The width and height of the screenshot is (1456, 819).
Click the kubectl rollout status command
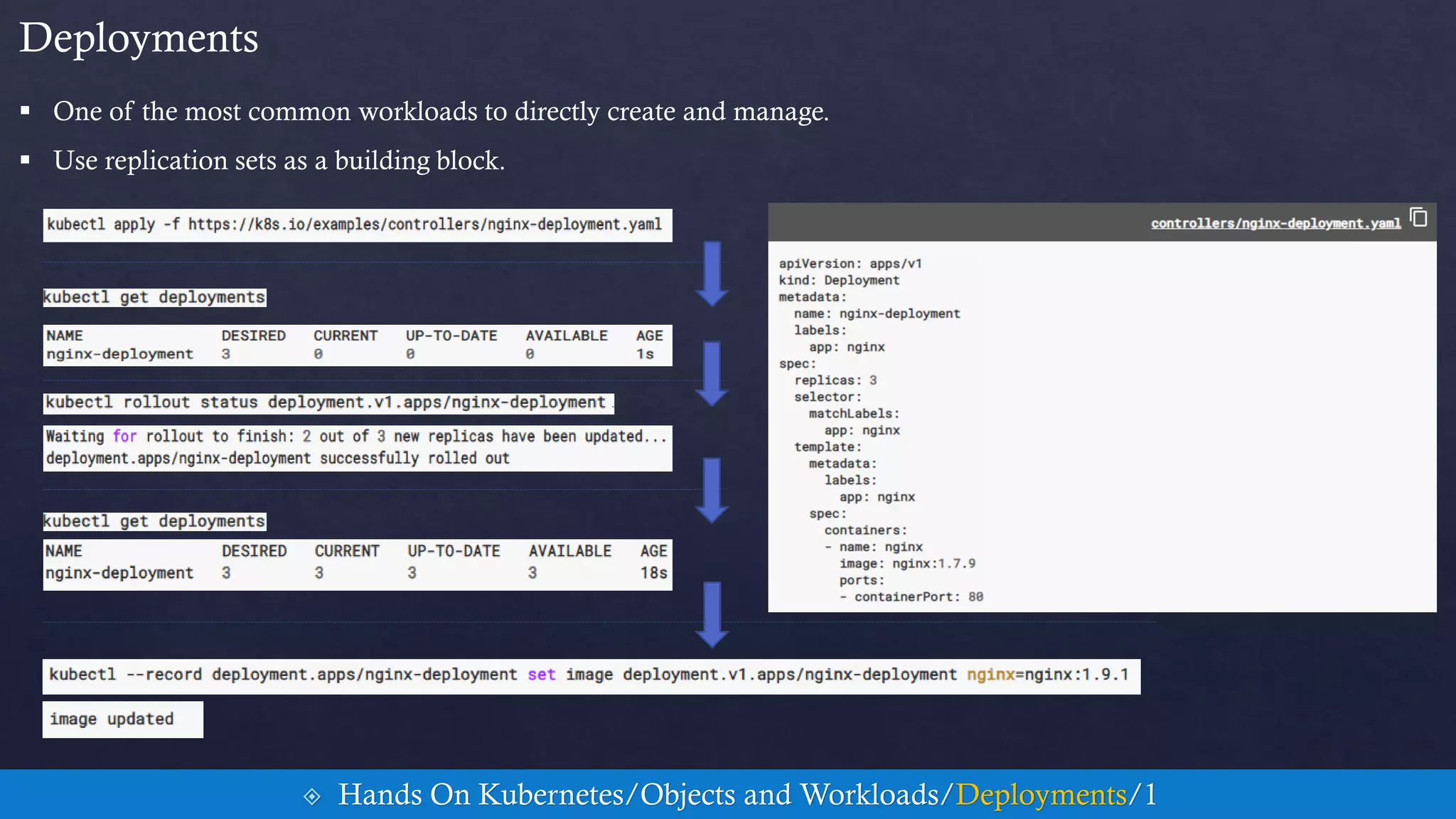click(328, 403)
